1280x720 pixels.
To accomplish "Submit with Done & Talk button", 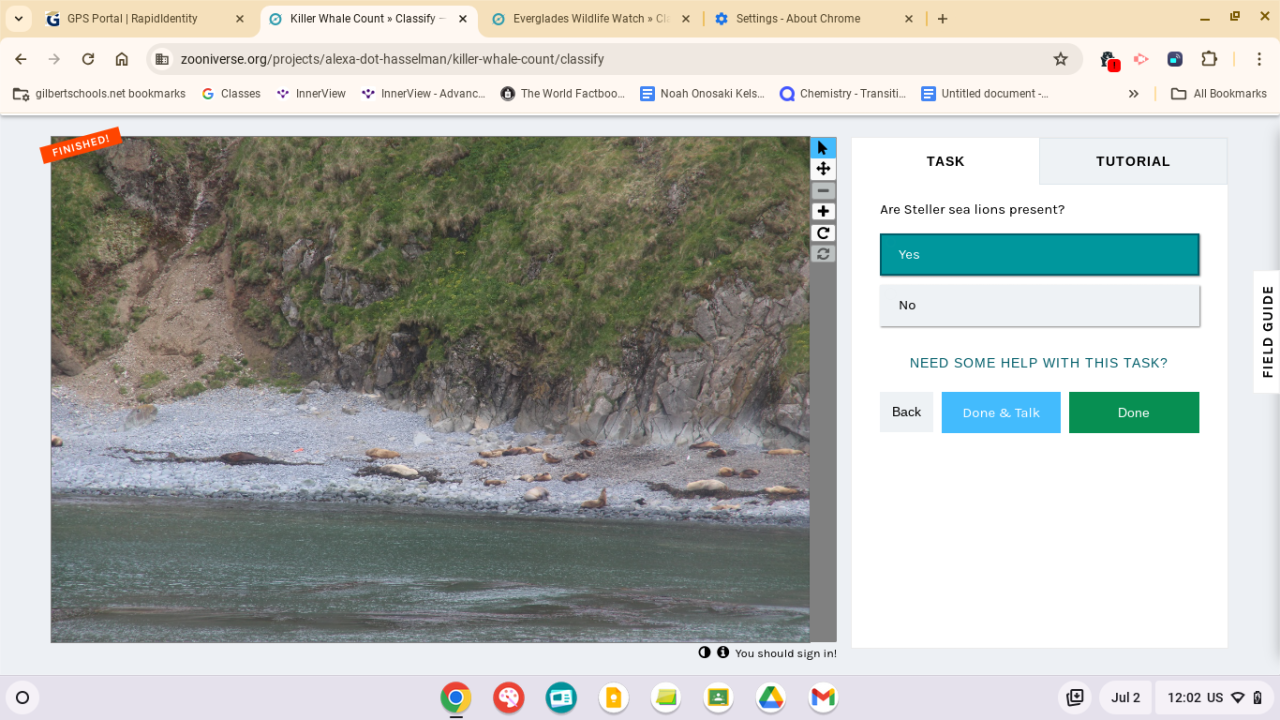I will pos(1001,412).
